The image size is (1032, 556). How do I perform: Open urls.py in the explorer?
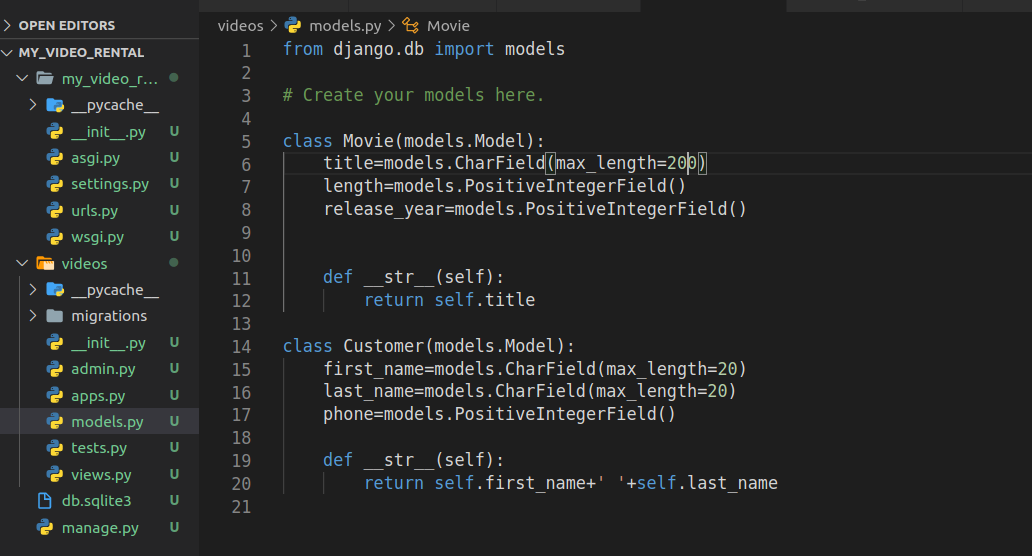point(95,211)
